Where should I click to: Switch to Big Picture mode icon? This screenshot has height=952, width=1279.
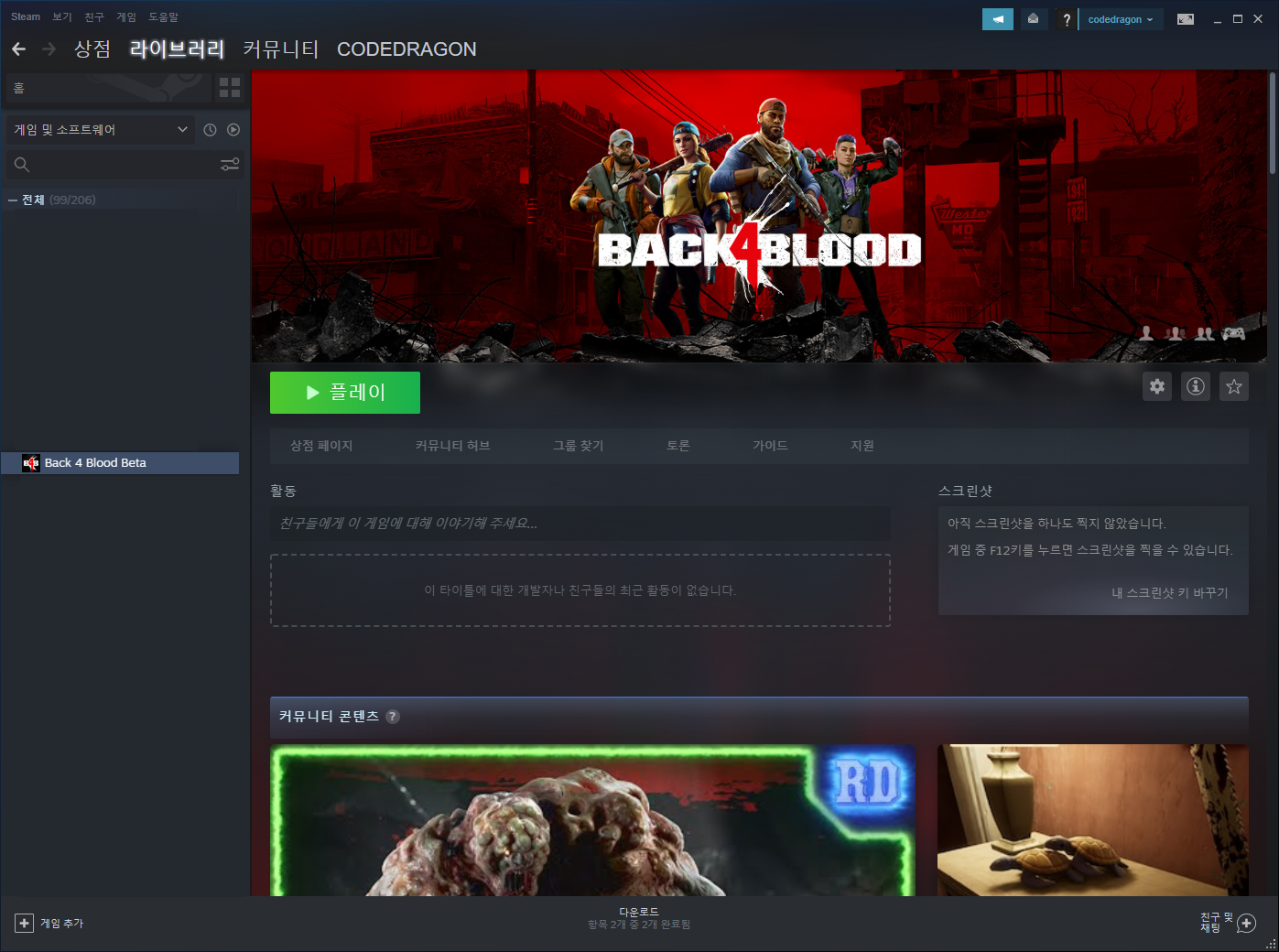1186,19
